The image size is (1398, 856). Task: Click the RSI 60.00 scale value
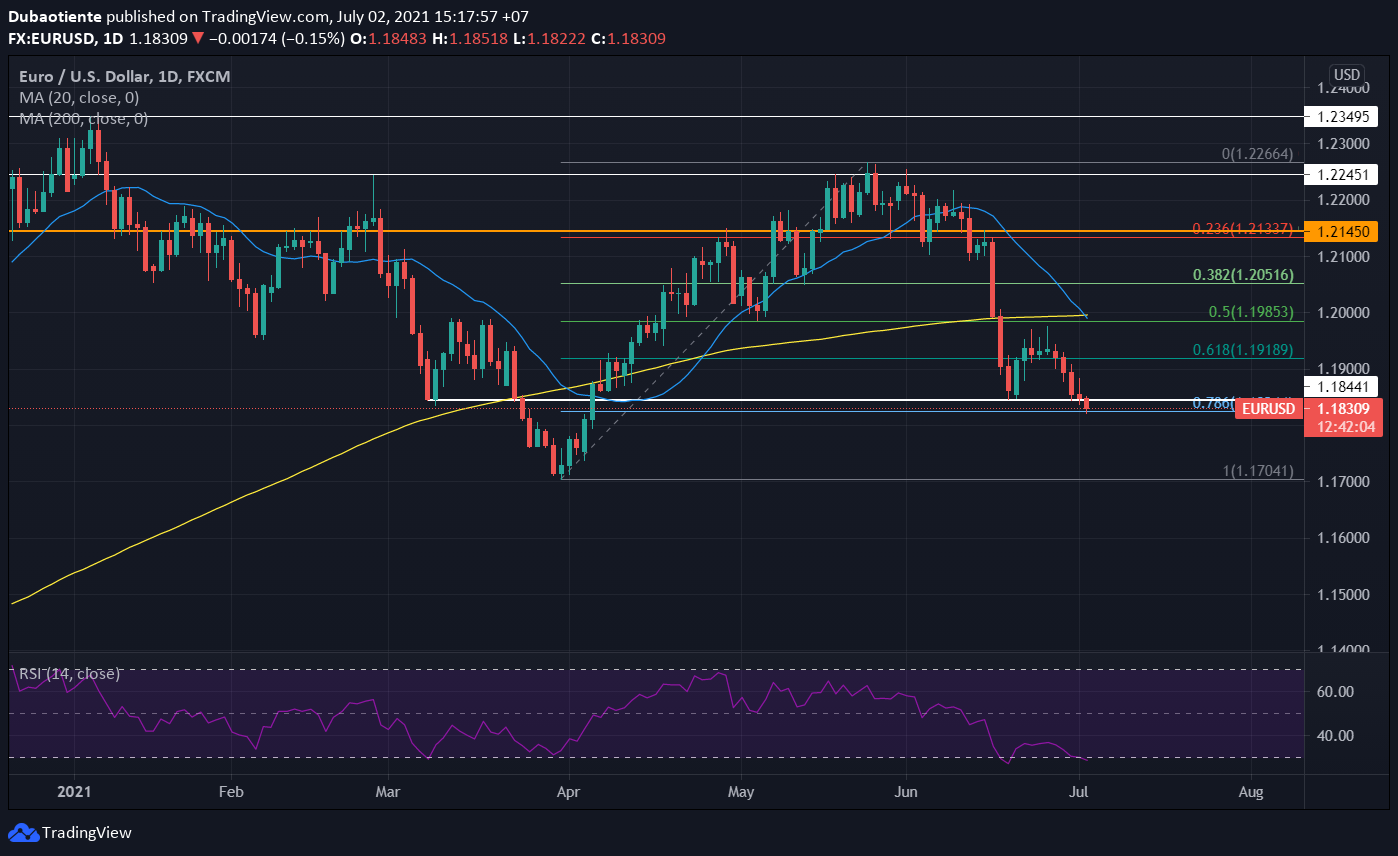click(1337, 691)
